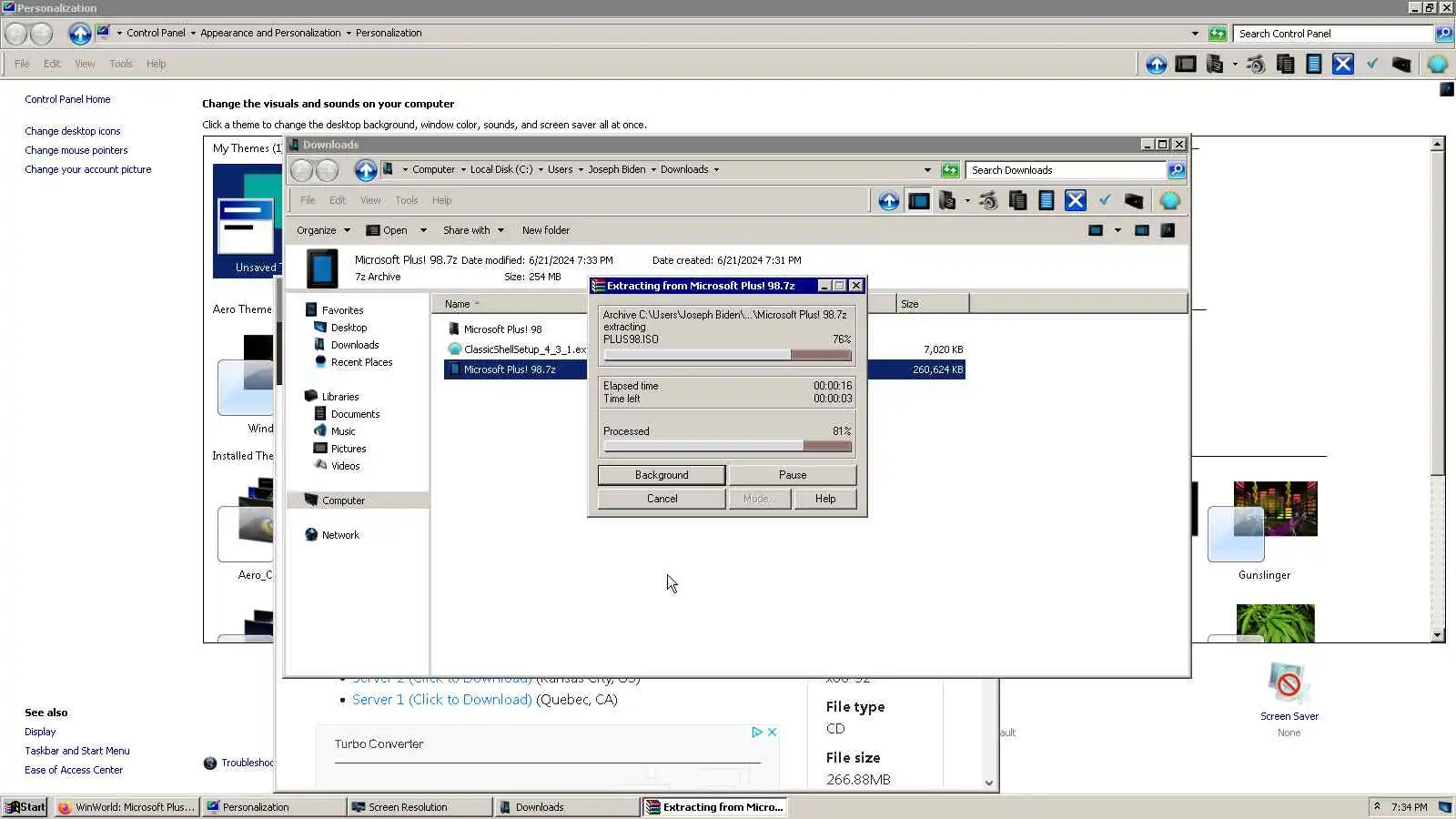The image size is (1456, 819).
Task: Click the Up button in Downloads address bar
Action: [365, 170]
